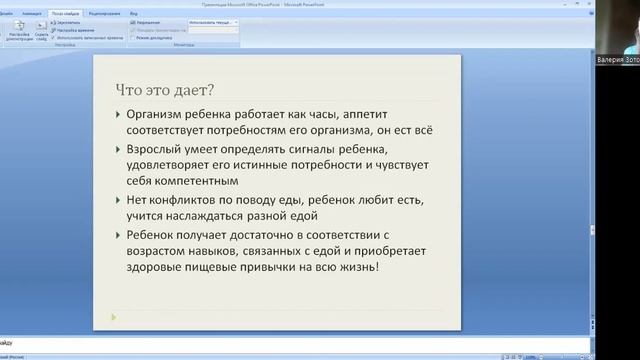This screenshot has height=360, width=640.
Task: Switch to the Дизайн ribbon tab
Action: coord(6,13)
